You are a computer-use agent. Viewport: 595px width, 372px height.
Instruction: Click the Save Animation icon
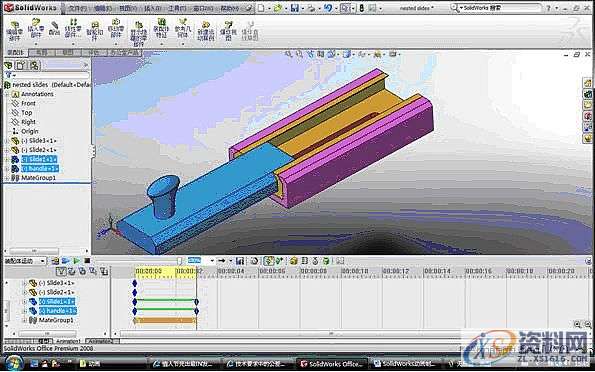(239, 261)
